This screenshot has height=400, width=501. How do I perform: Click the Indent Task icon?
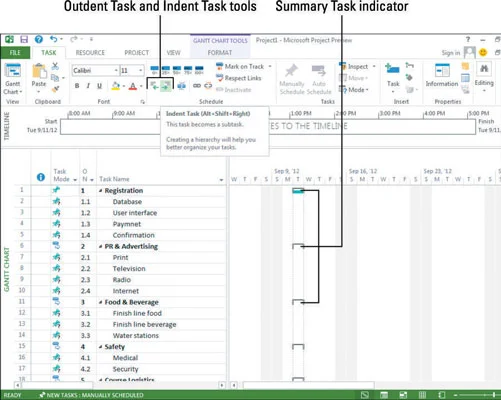166,86
